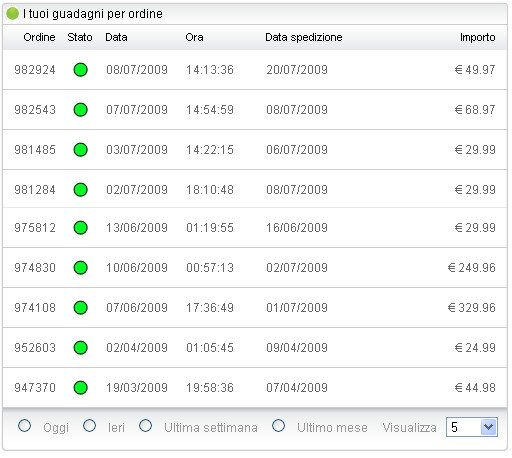The image size is (512, 458).
Task: Choose Ultimo mese radio option
Action: [x=278, y=426]
